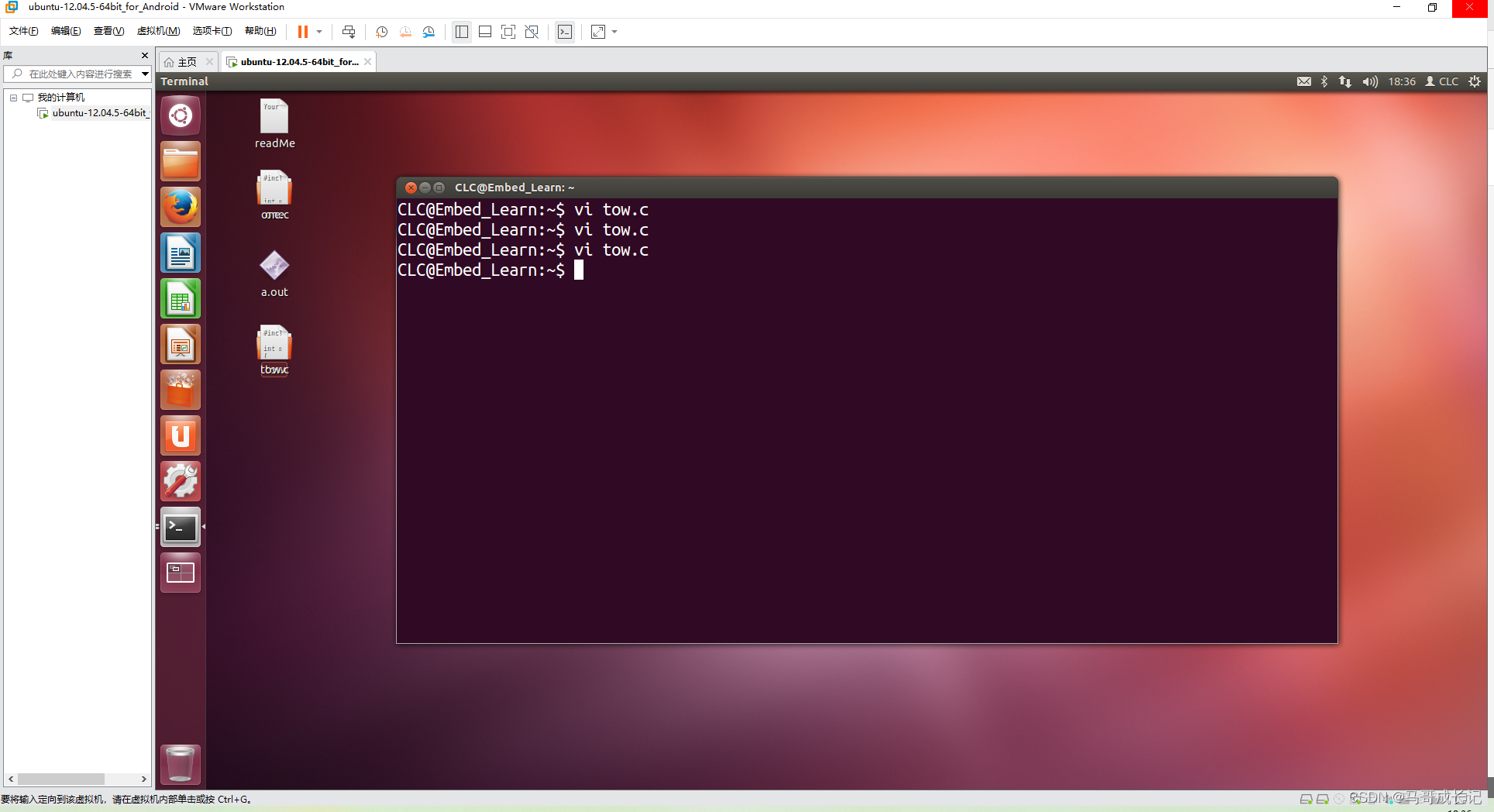This screenshot has width=1494, height=812.
Task: Open the 帮助(H) menu
Action: pos(260,31)
